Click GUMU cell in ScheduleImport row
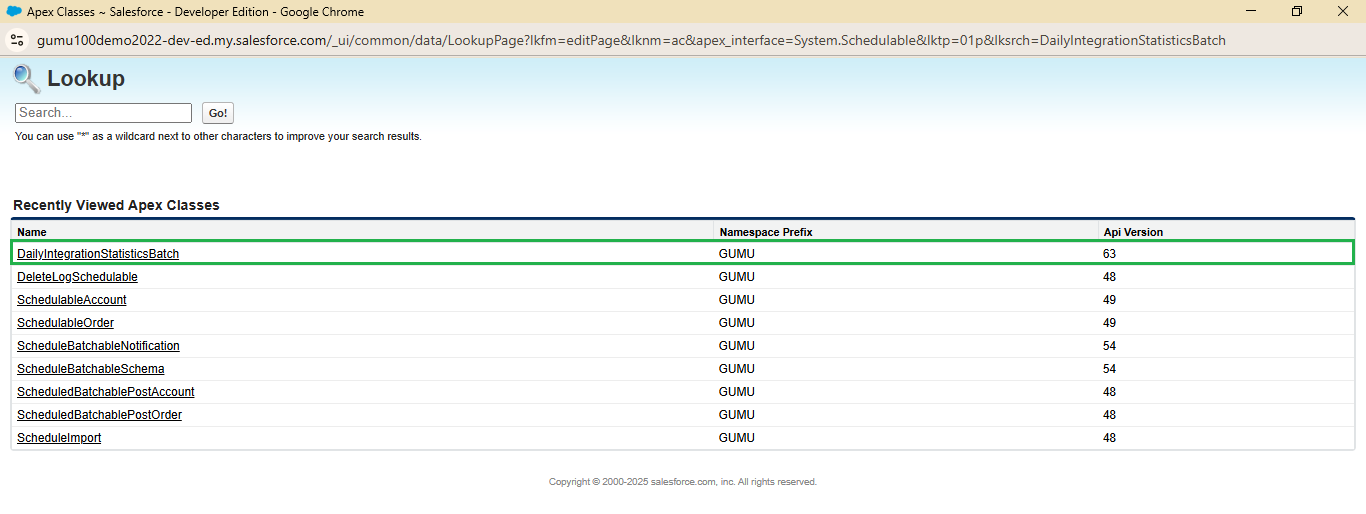 (737, 438)
